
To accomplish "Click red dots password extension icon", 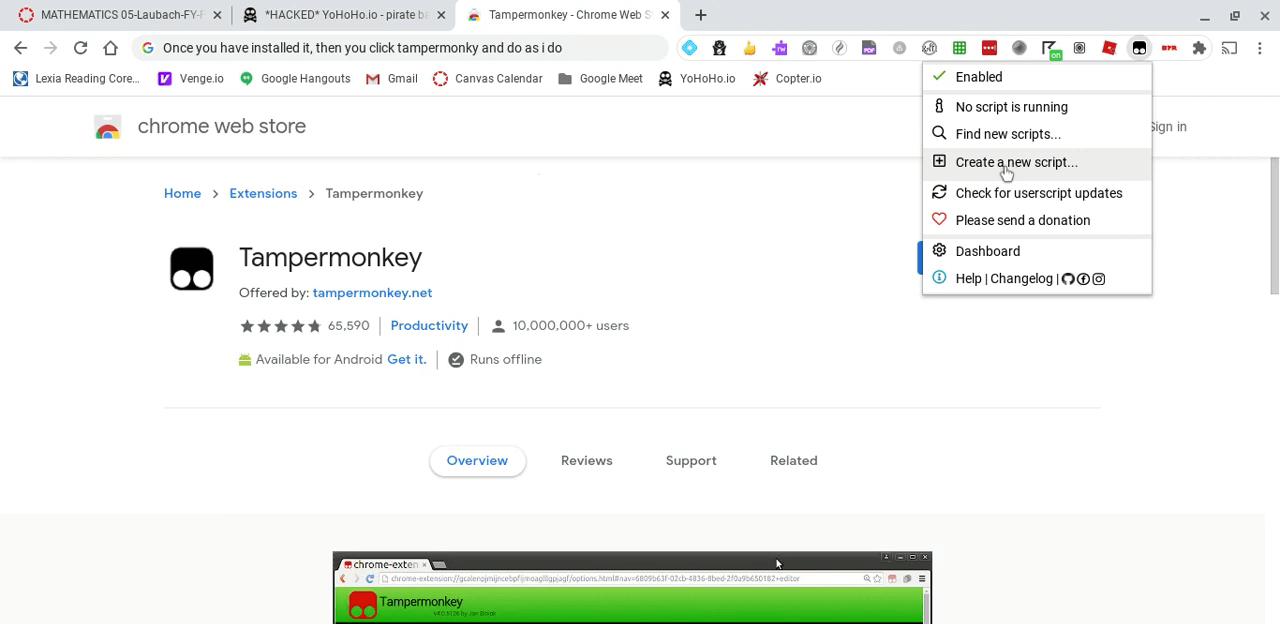I will [x=989, y=48].
